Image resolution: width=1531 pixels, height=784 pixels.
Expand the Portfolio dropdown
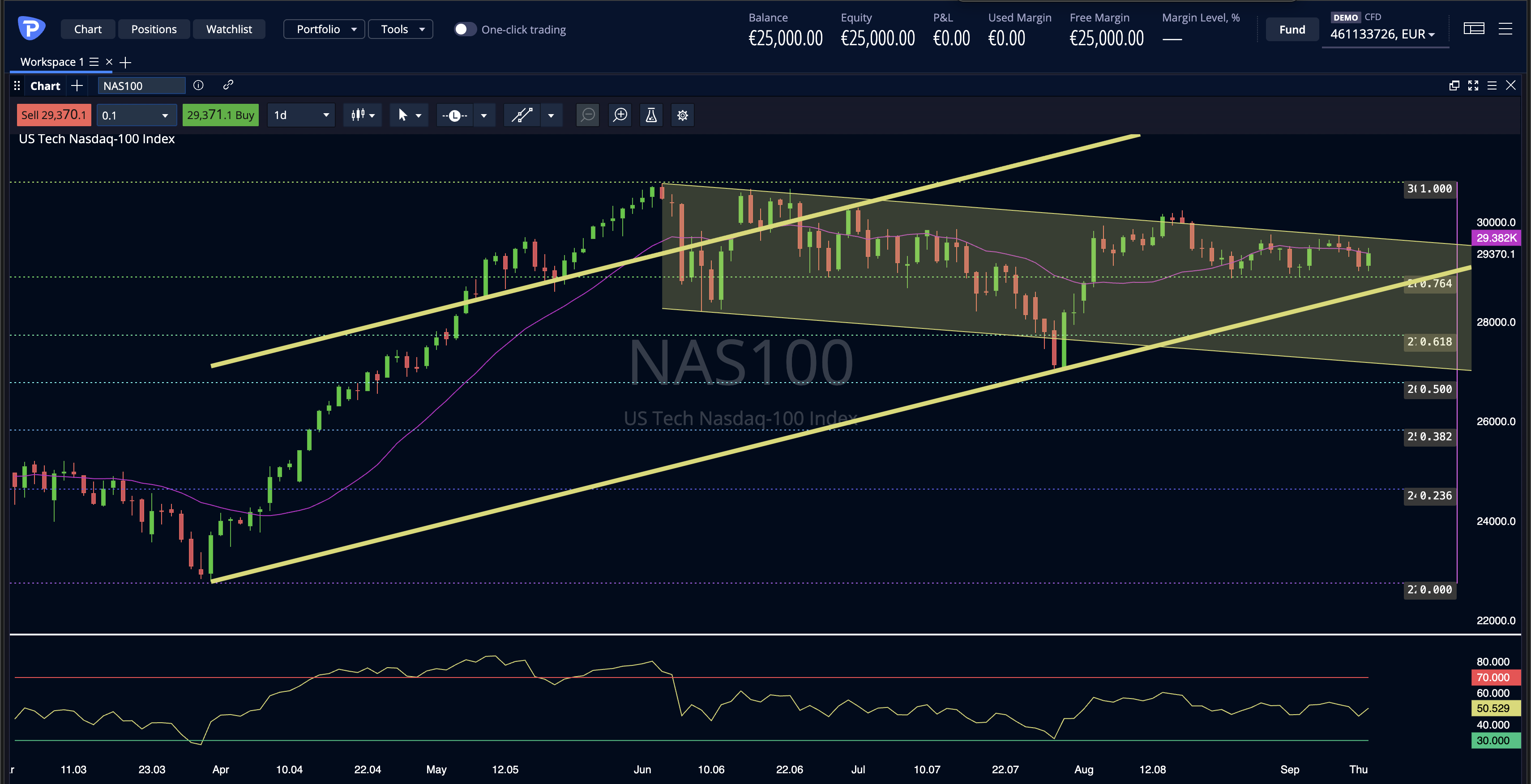click(325, 29)
